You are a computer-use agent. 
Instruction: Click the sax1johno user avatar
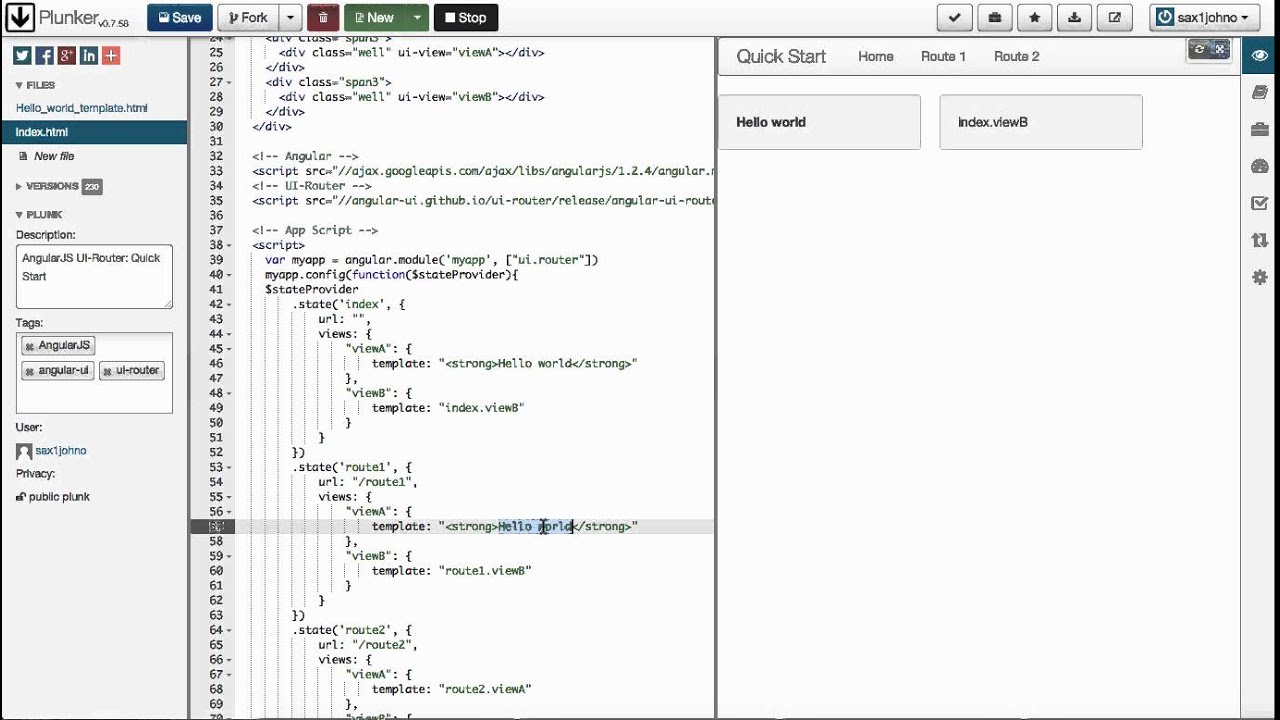tap(24, 451)
